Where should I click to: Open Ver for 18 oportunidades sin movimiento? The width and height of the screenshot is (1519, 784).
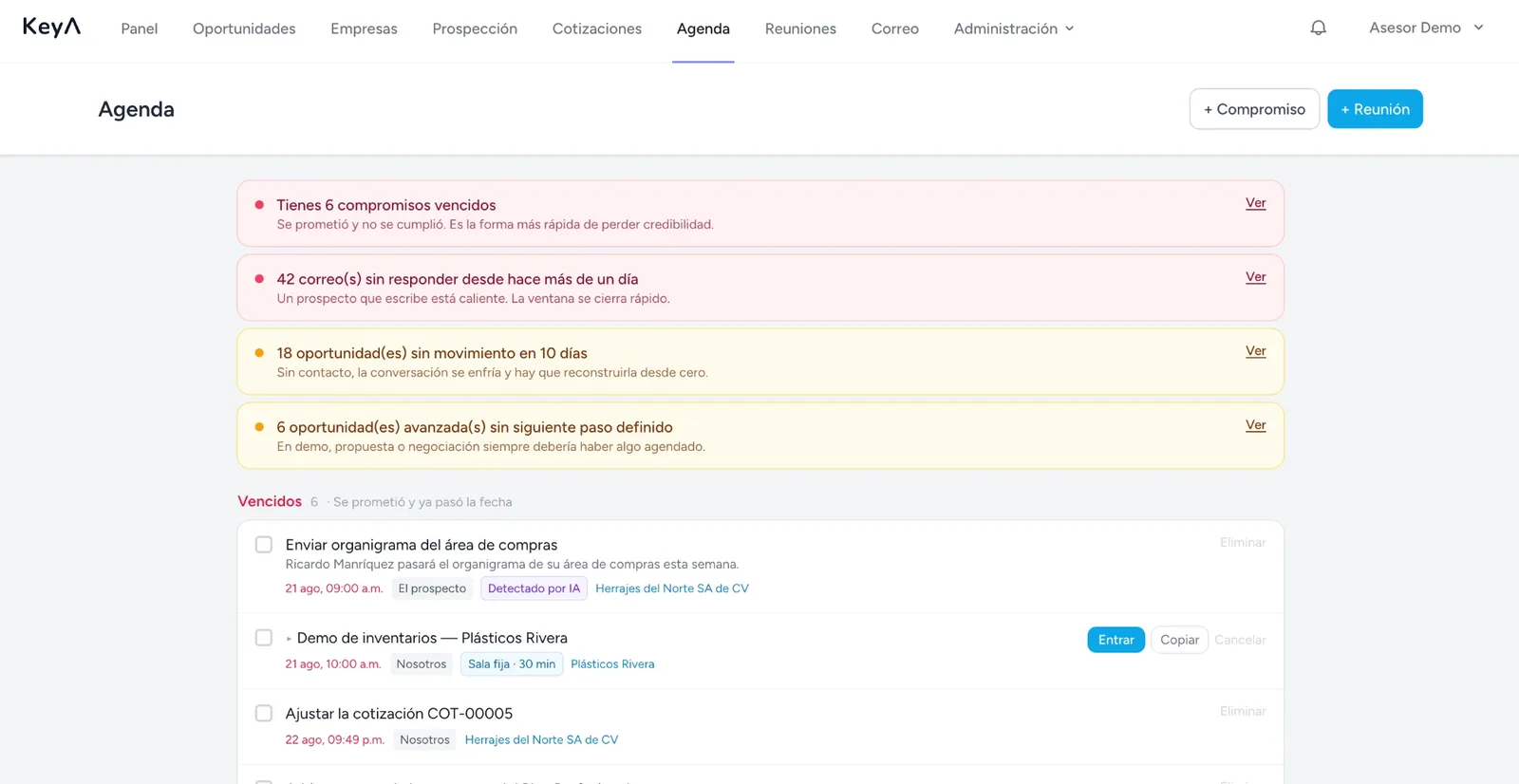point(1255,351)
